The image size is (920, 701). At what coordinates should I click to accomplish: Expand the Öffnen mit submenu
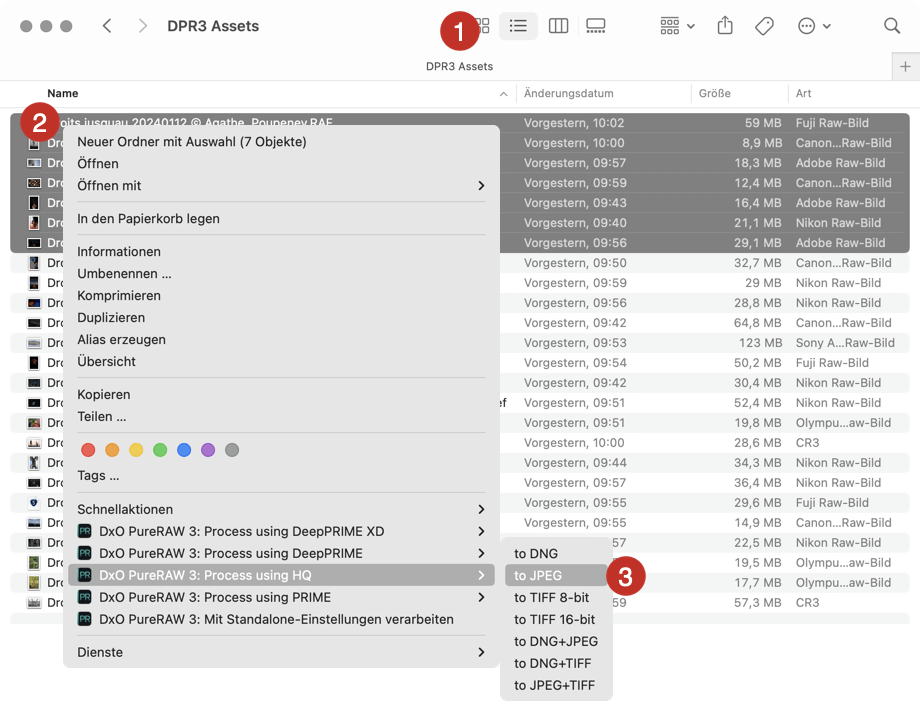coord(281,186)
